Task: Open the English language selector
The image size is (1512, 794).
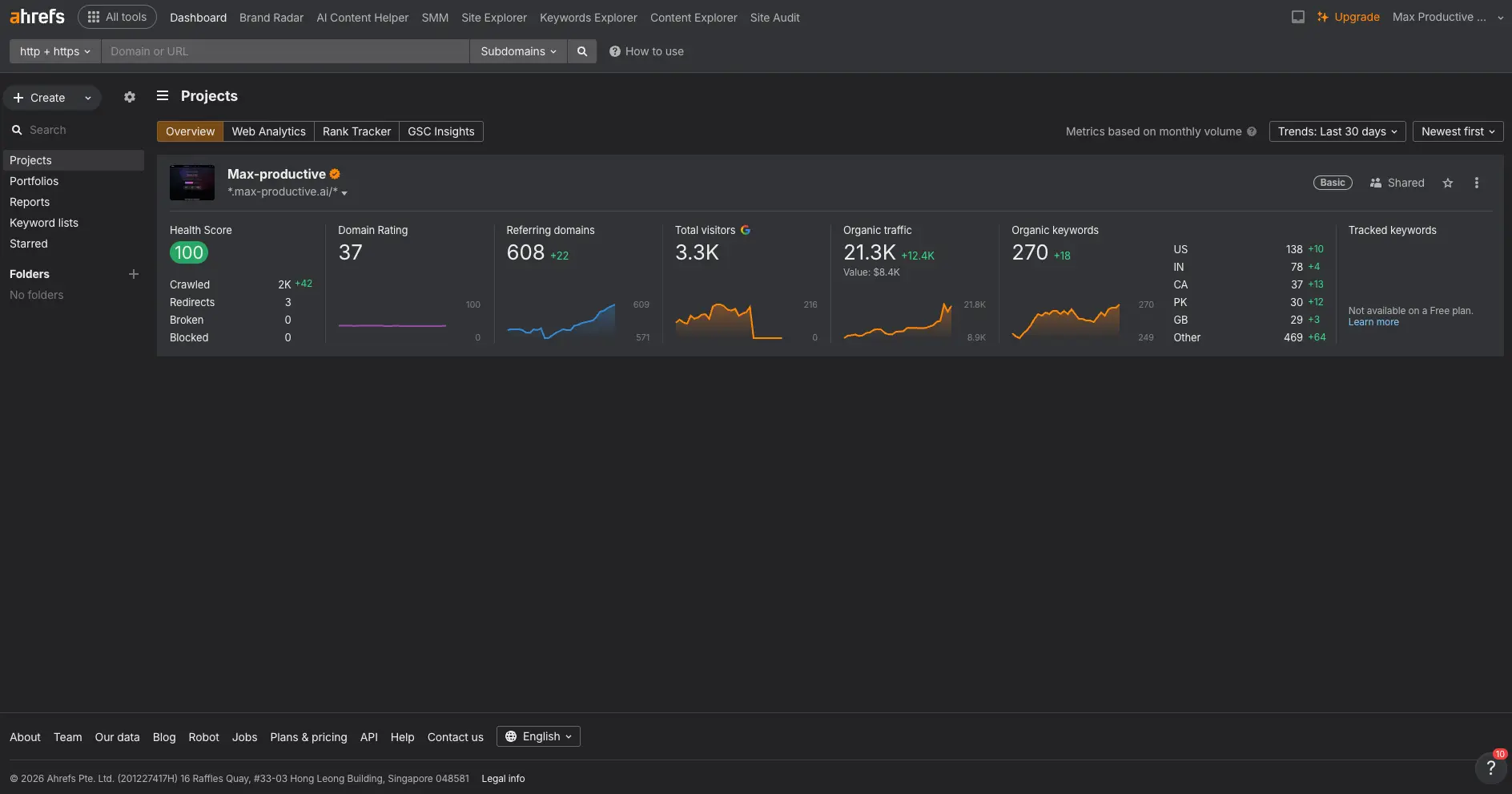Action: click(538, 736)
